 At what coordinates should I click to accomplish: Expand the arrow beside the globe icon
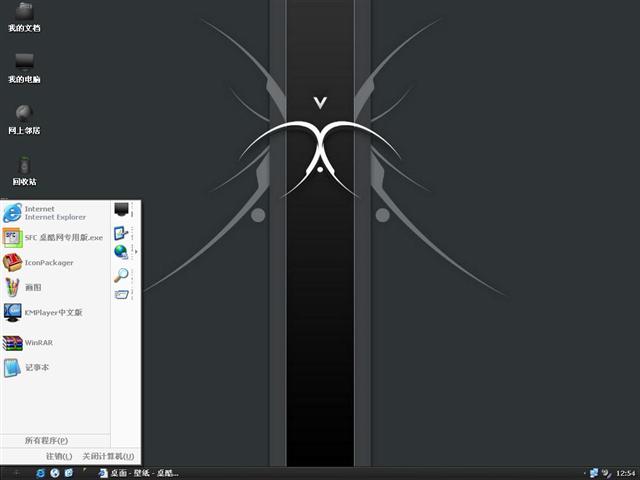[x=136, y=252]
